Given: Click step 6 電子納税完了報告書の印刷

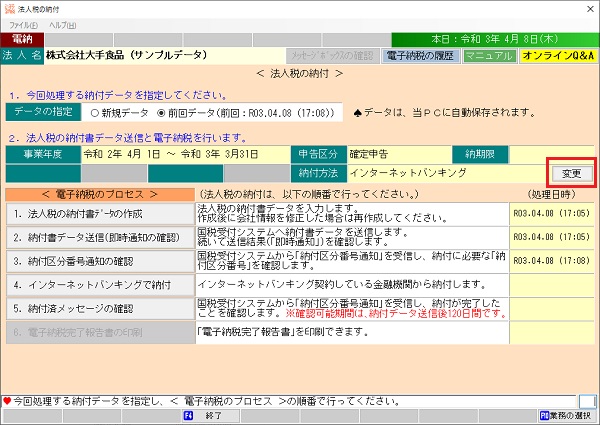Looking at the screenshot, I should point(100,332).
